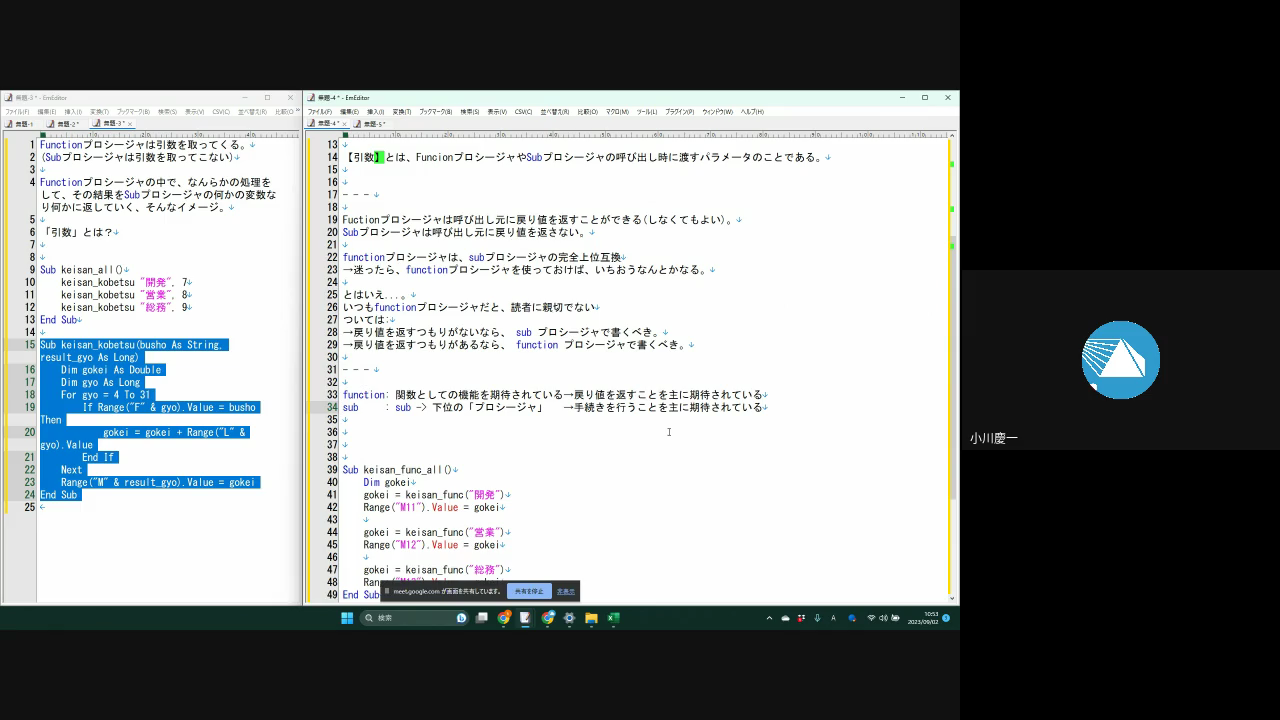Open Excel from the taskbar
This screenshot has width=1280, height=720.
pos(613,618)
